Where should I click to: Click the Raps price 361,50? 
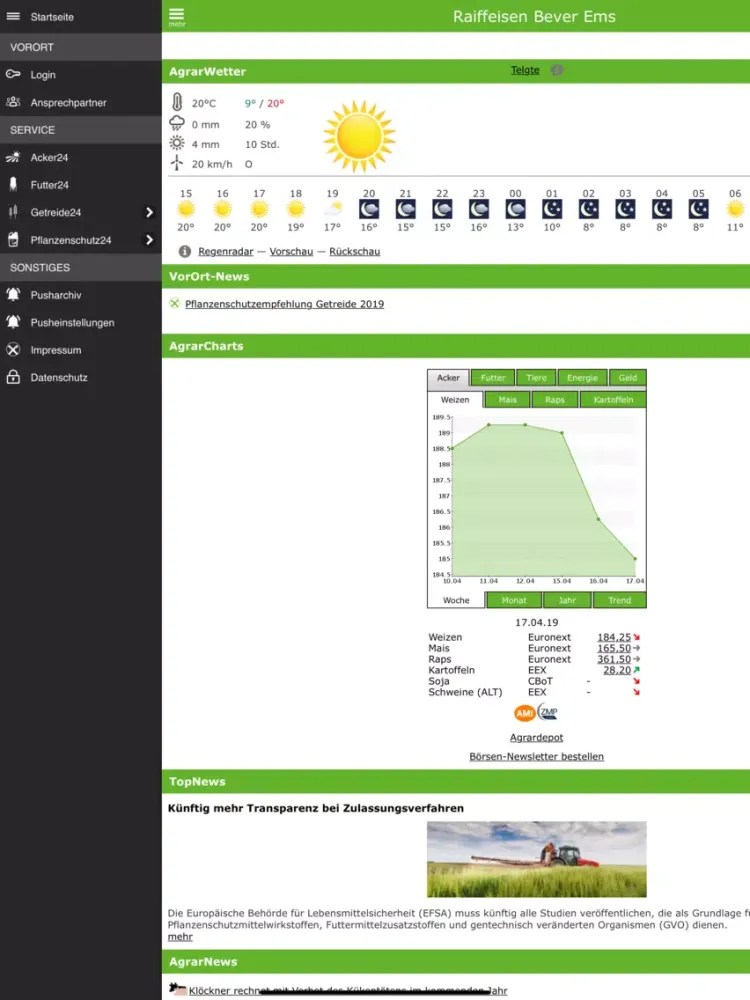coord(614,659)
